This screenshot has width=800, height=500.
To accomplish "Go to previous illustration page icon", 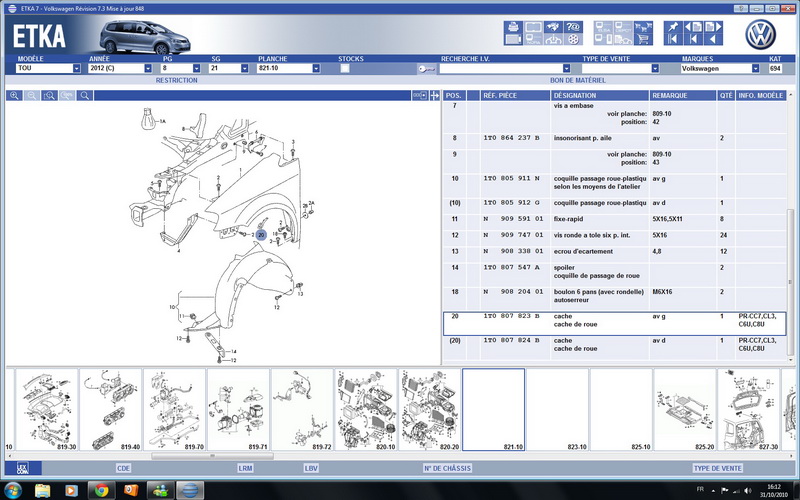I will (x=693, y=27).
